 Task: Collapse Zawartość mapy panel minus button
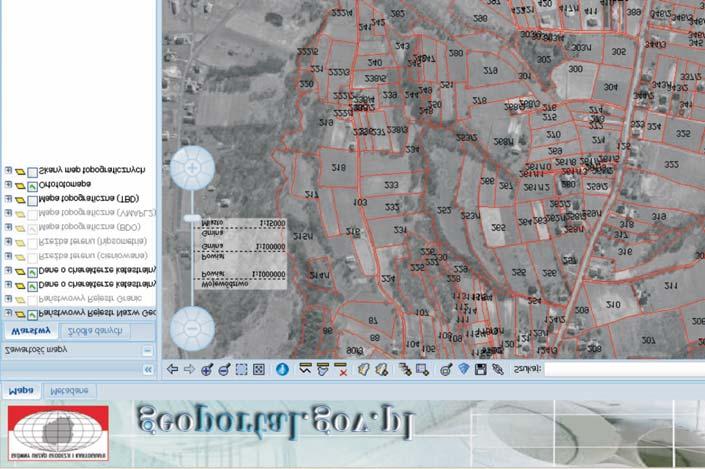[x=147, y=350]
